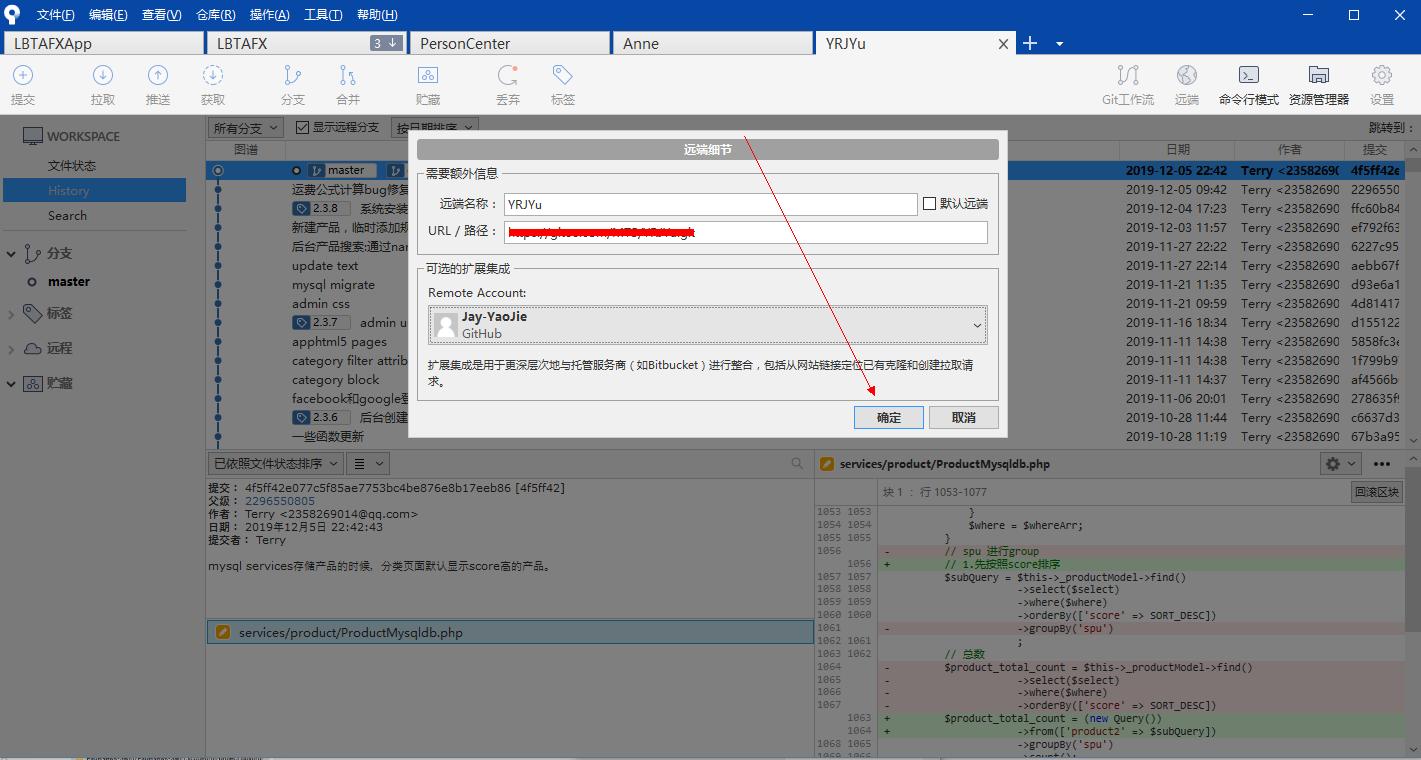Click the 远端名称 input field

pos(710,204)
